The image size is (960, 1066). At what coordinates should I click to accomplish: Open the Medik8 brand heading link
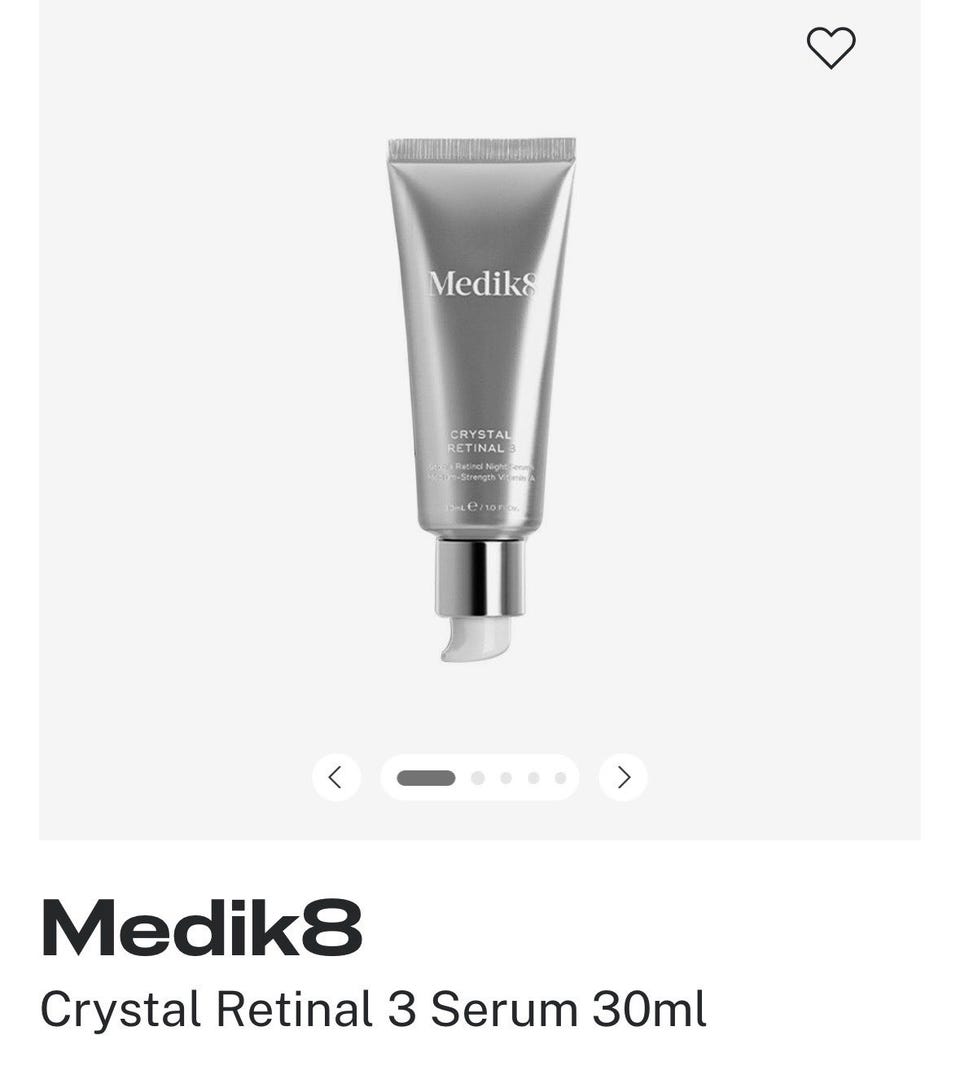click(202, 928)
